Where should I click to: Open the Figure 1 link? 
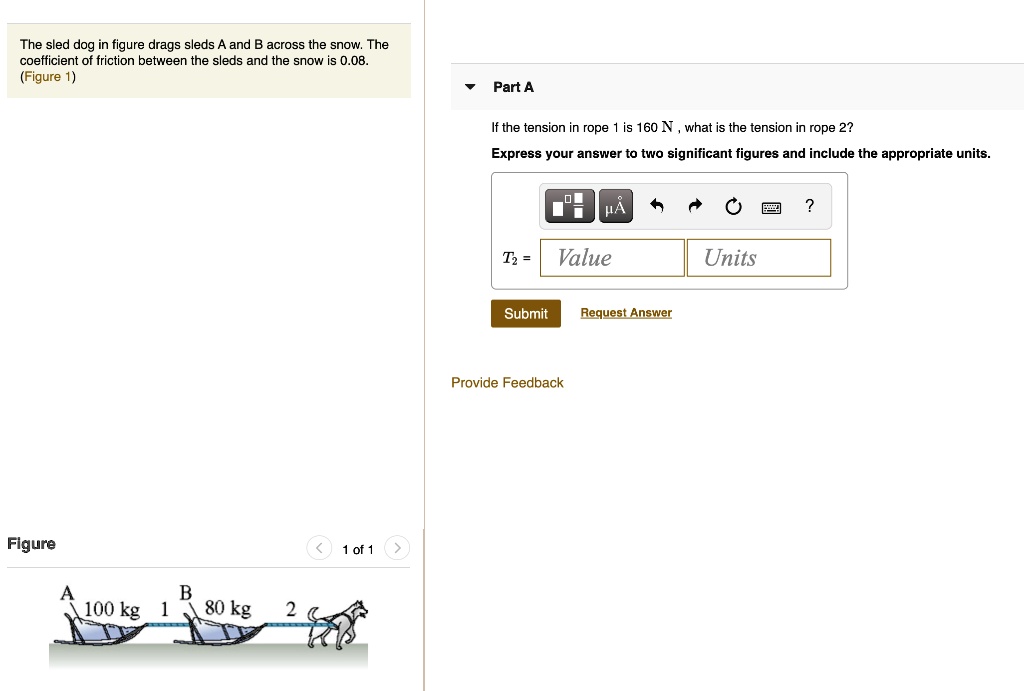46,76
